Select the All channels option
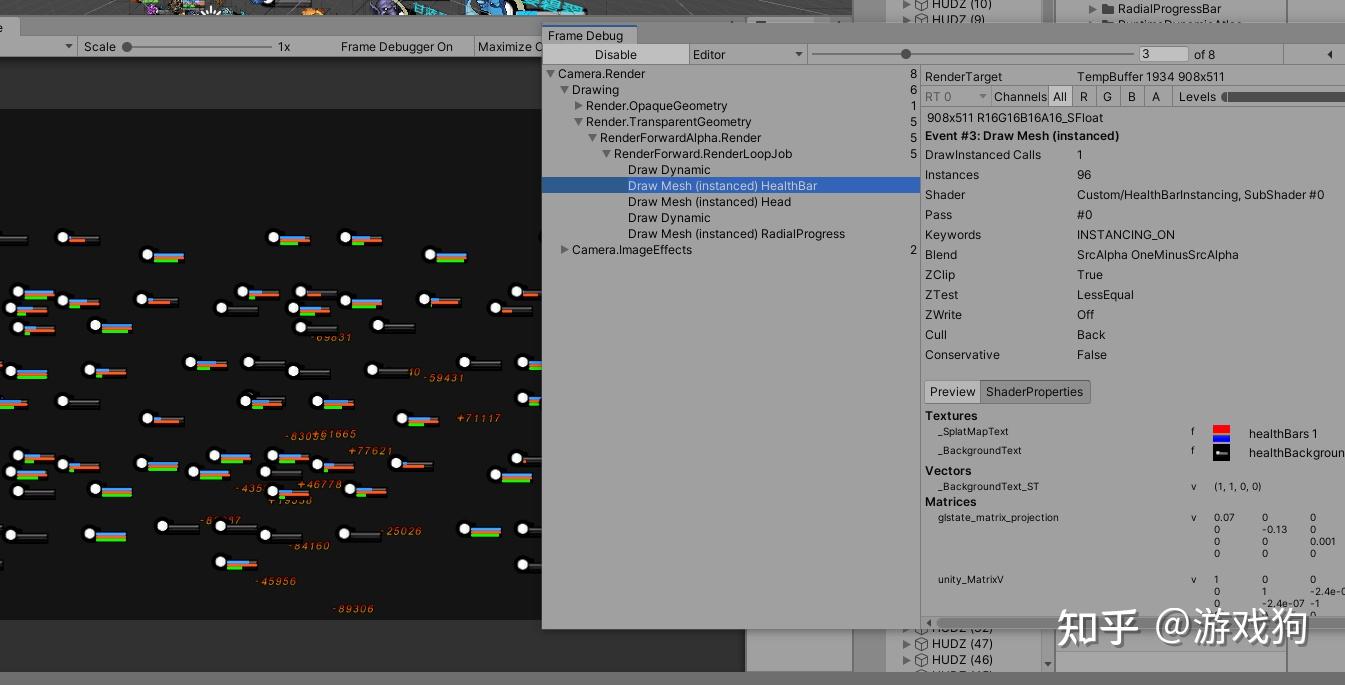 pyautogui.click(x=1060, y=96)
